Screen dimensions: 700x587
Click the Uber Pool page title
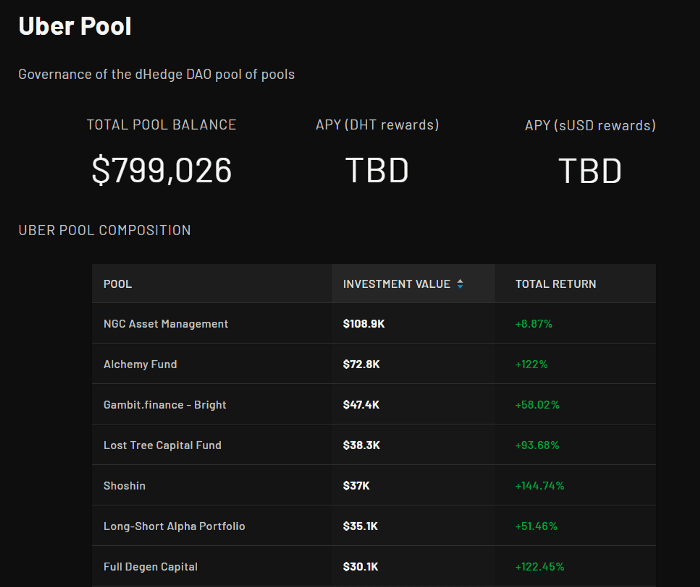[75, 26]
